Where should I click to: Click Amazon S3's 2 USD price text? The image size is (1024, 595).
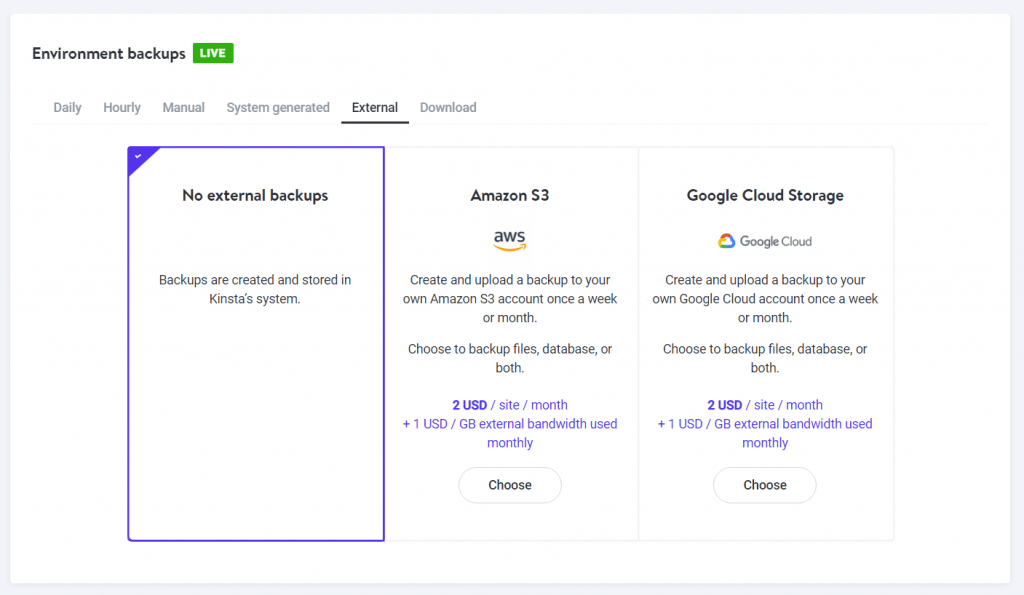click(x=470, y=405)
